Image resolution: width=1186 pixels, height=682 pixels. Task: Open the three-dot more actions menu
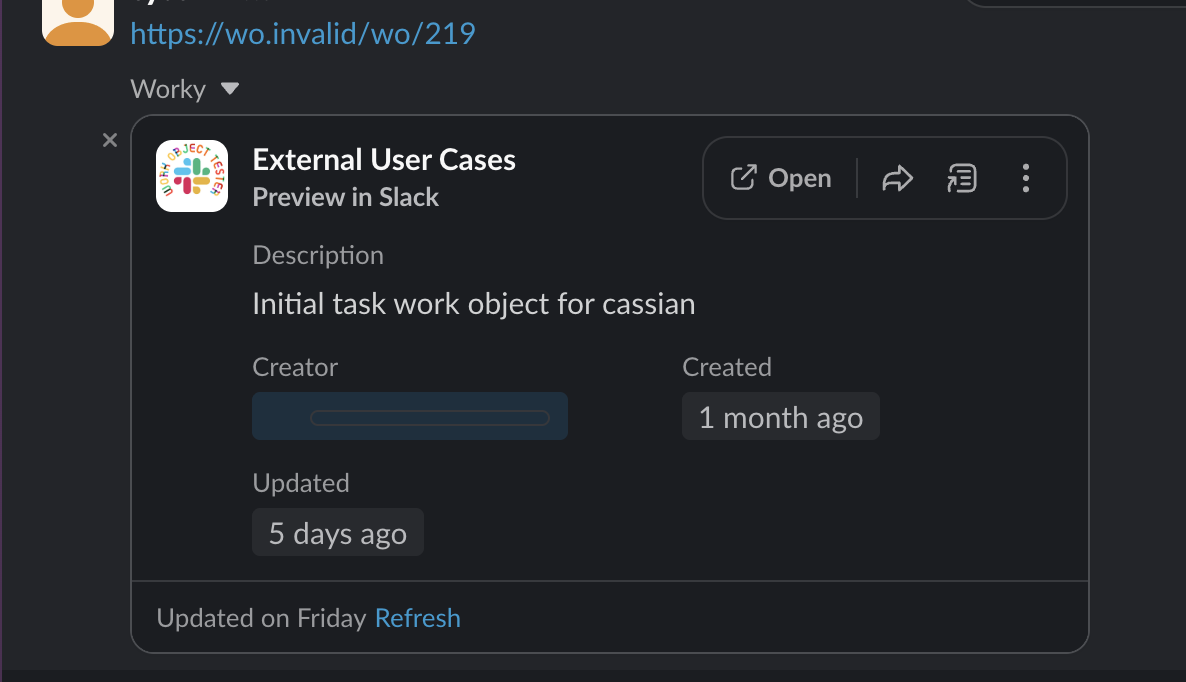(x=1025, y=179)
